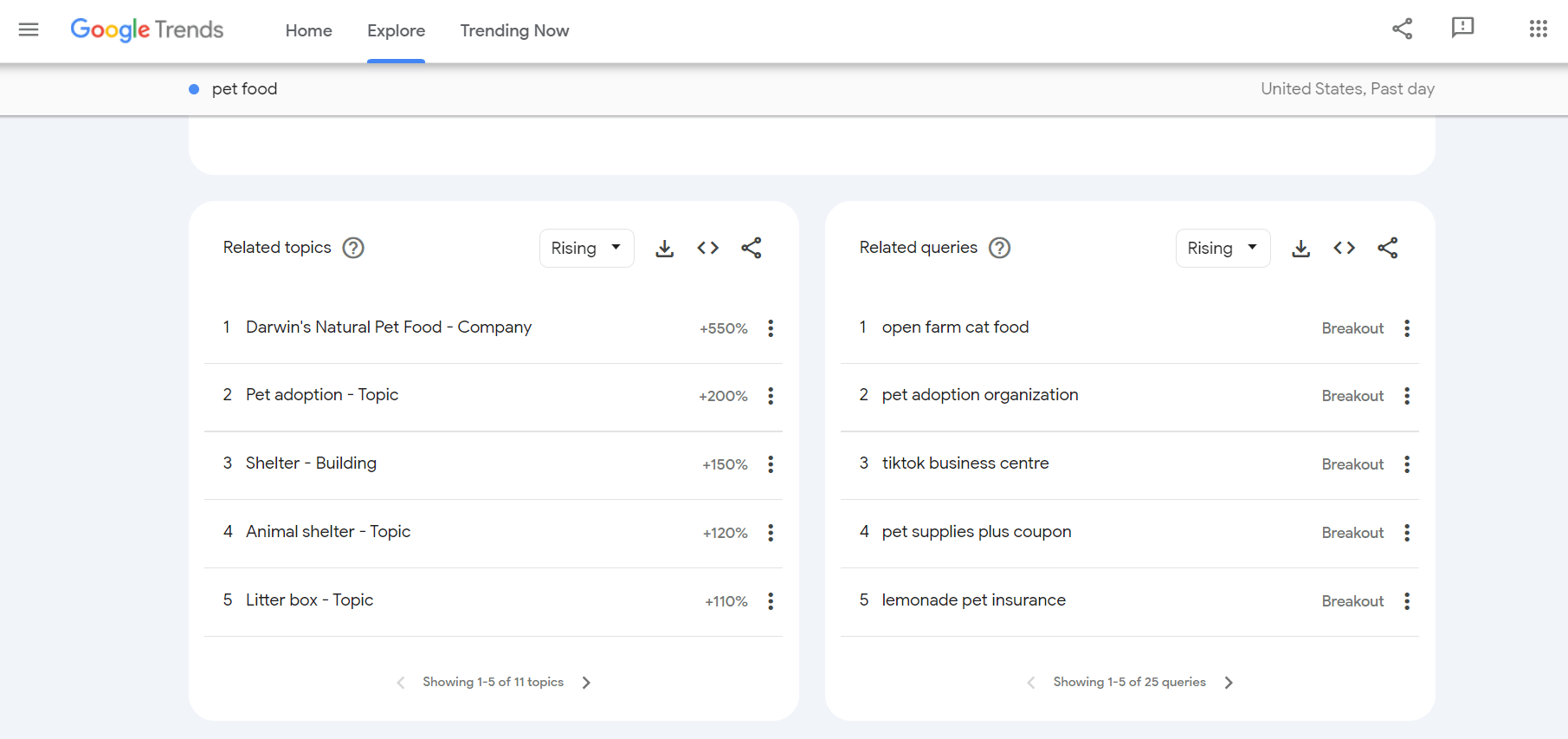Open more options for open farm cat food

pos(1407,328)
